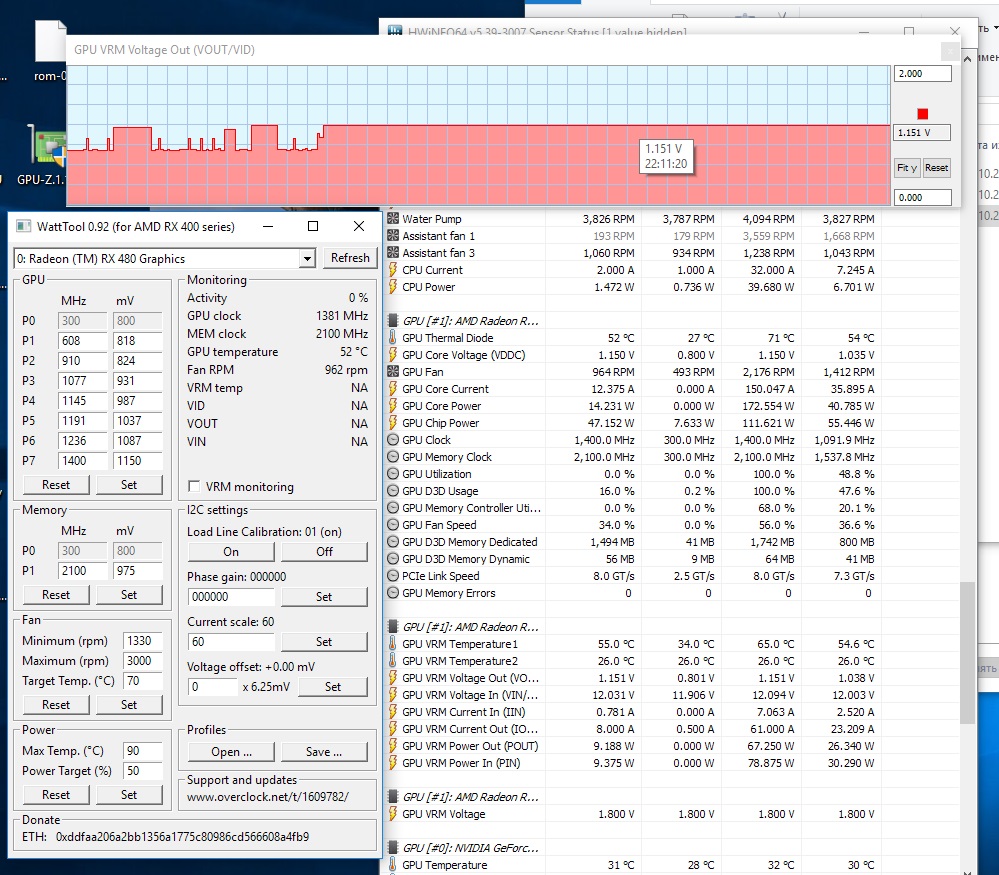Click the GPU Fan sensor icon

tap(393, 372)
